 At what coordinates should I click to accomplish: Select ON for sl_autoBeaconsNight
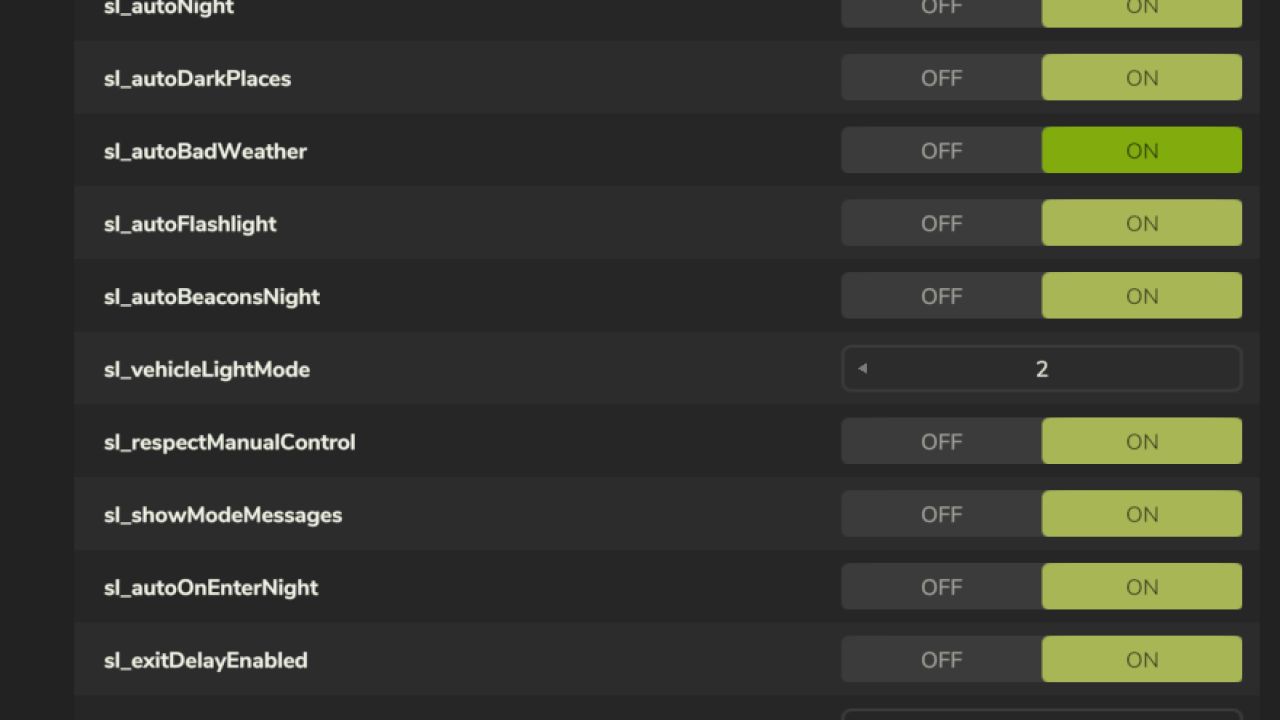click(x=1142, y=296)
